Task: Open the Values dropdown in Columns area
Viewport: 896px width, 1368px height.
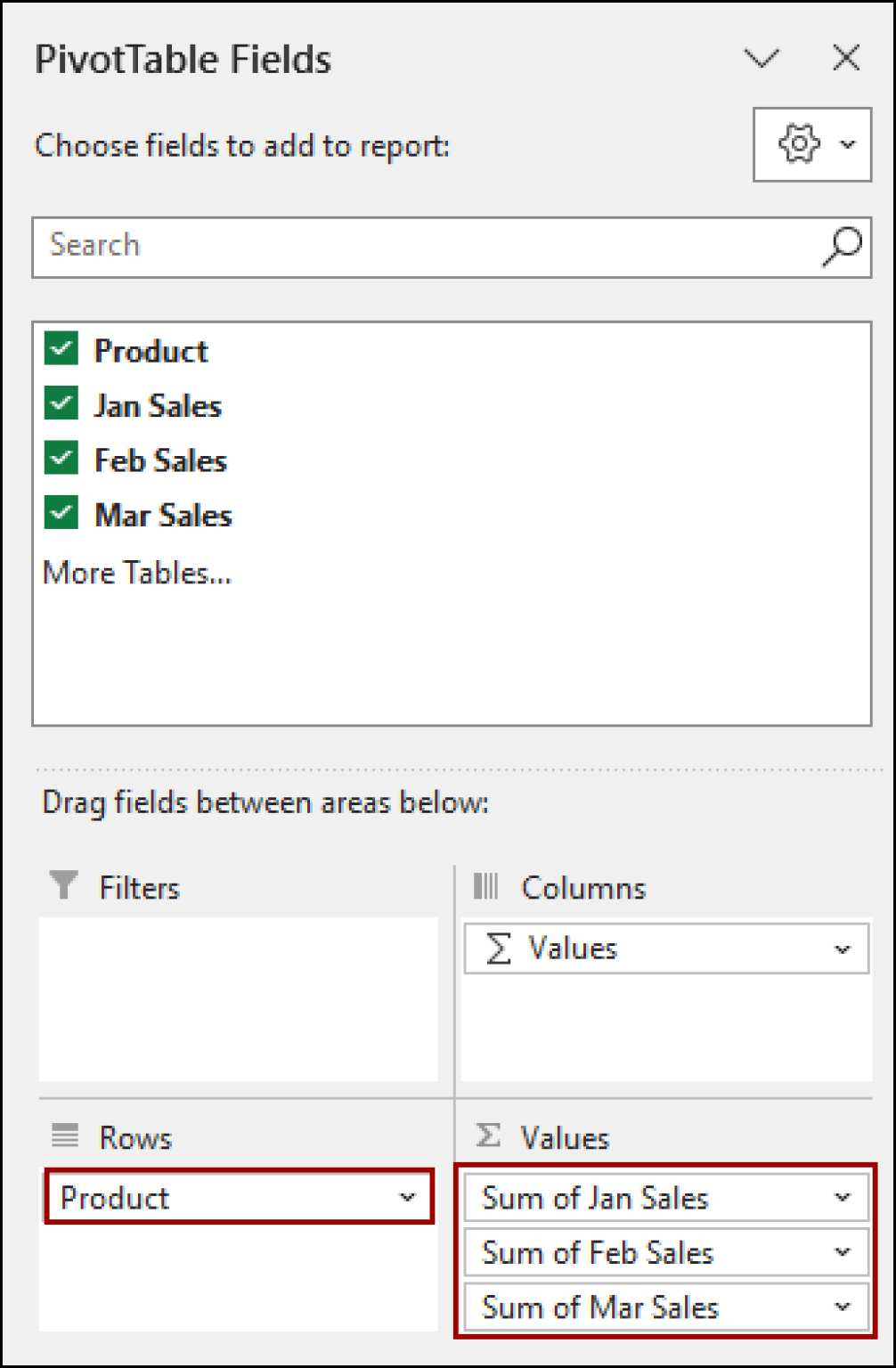Action: pos(841,948)
